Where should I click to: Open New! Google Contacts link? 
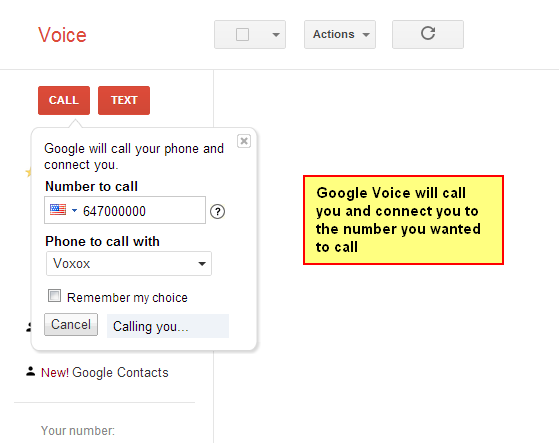click(104, 372)
